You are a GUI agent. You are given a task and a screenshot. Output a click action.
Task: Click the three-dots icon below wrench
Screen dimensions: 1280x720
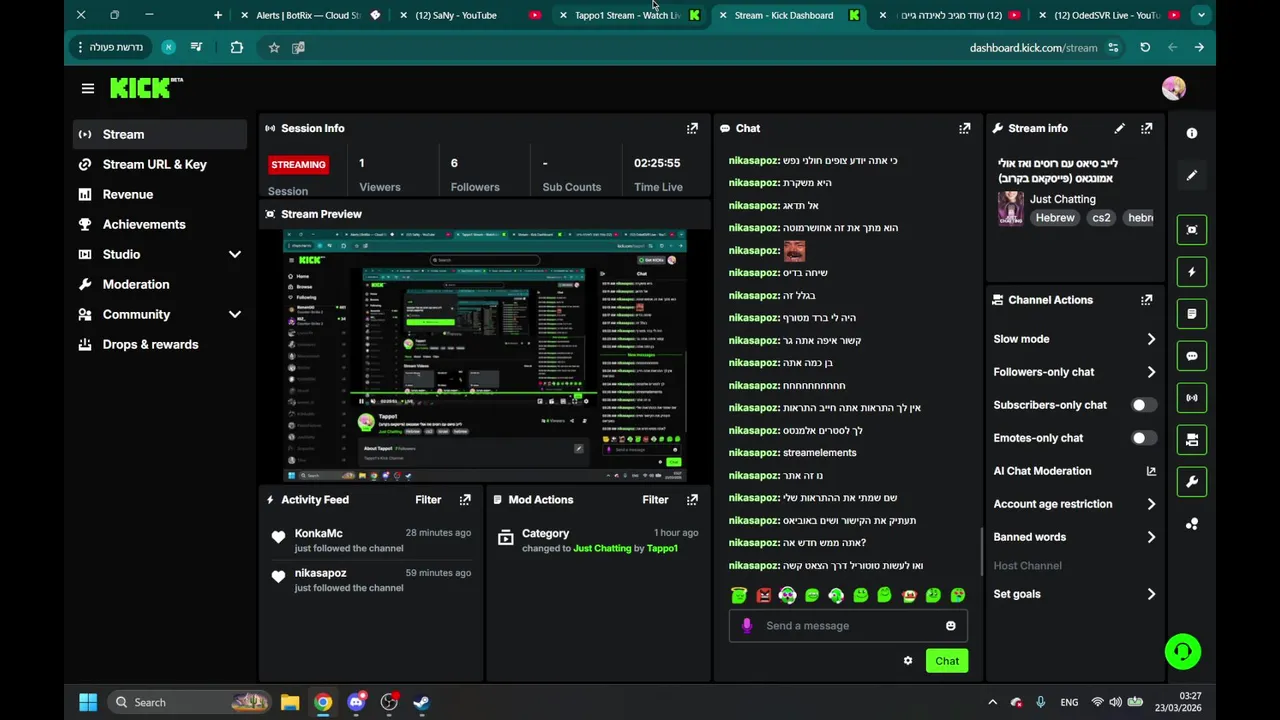coord(1192,524)
